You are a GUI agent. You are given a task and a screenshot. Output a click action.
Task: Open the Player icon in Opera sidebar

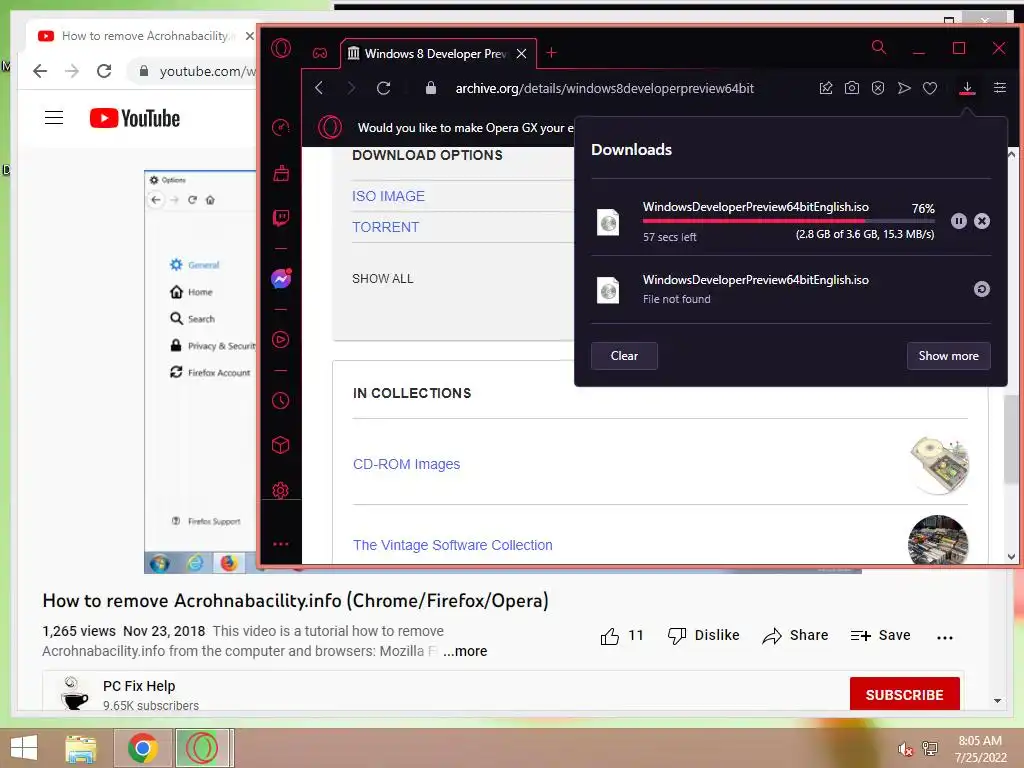[281, 340]
